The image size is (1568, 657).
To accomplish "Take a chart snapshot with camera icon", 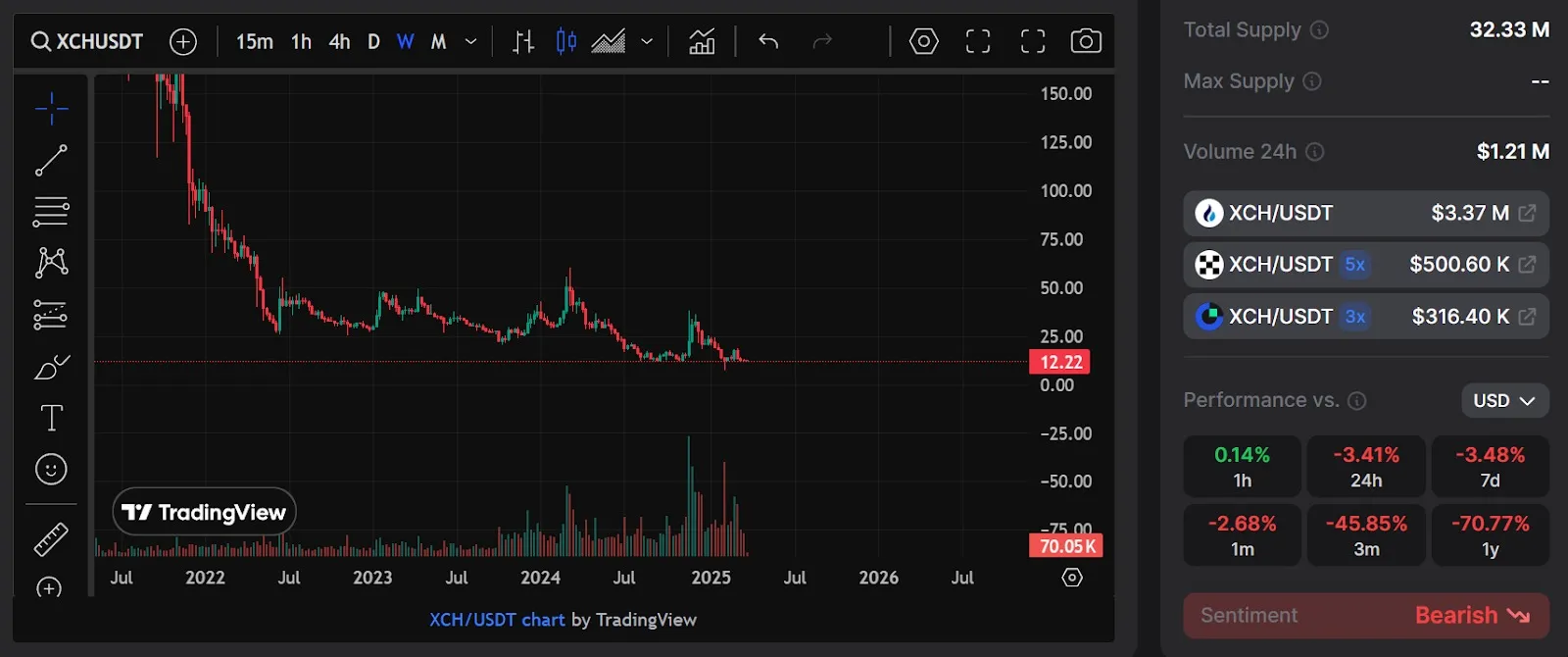I will 1085,41.
